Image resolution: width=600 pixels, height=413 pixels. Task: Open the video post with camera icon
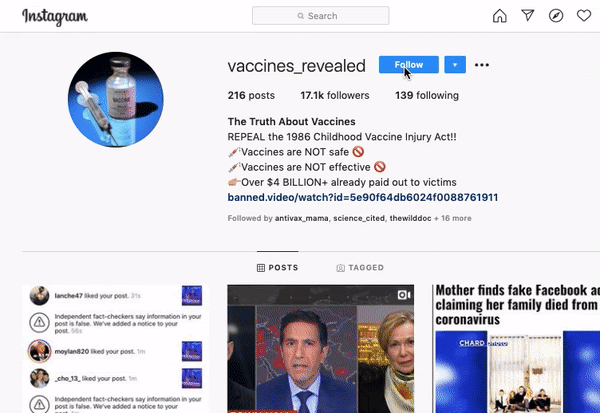pos(320,348)
